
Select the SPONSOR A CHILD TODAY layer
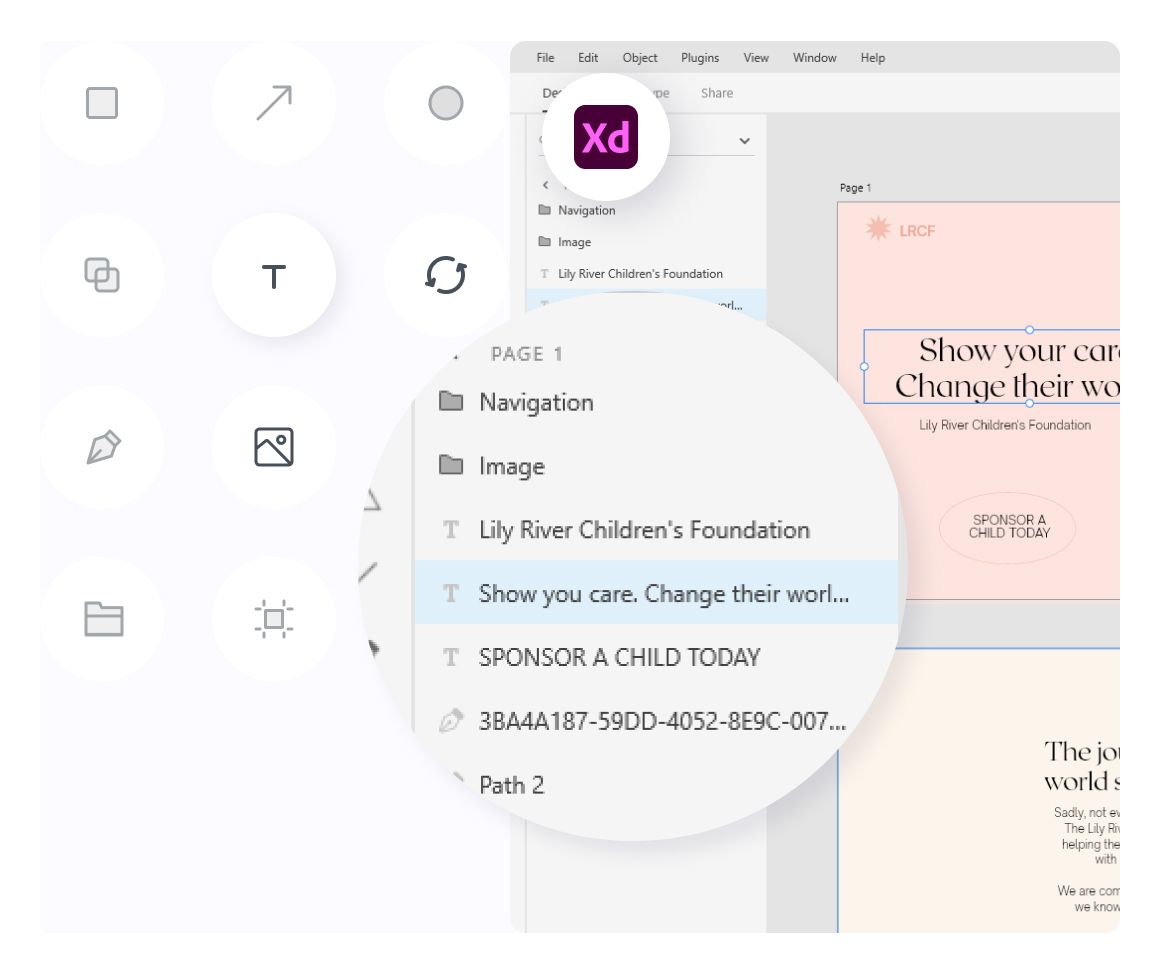click(619, 657)
